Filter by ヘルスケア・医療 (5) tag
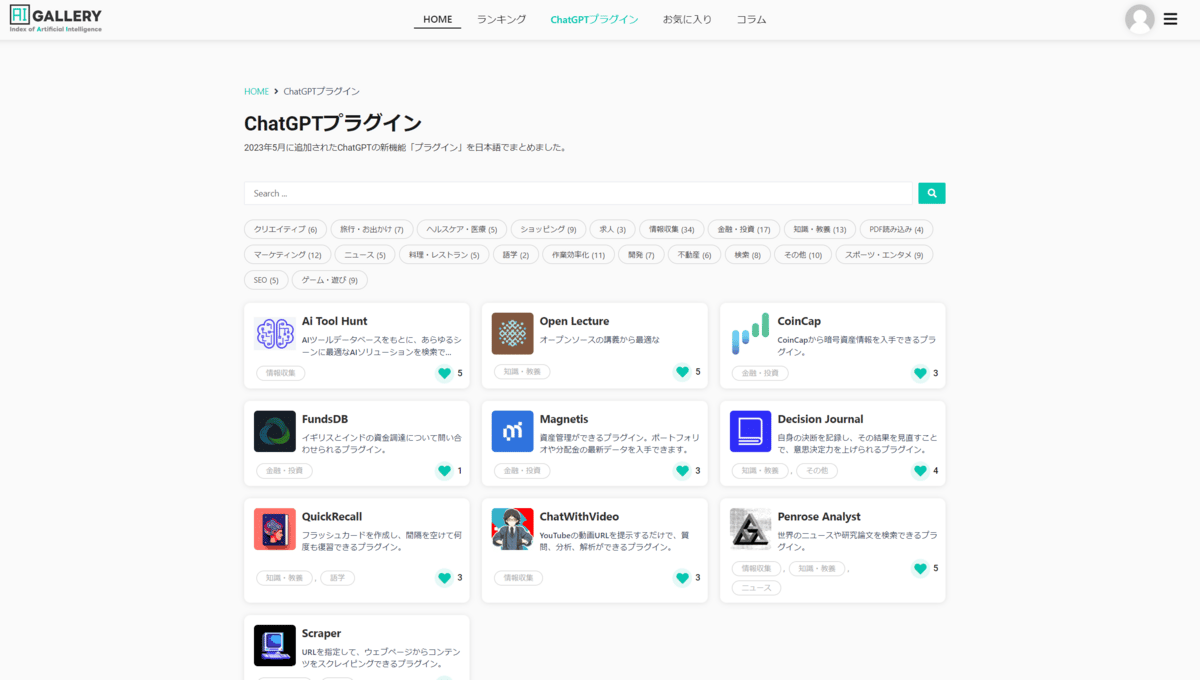Viewport: 1200px width, 680px height. pos(462,229)
